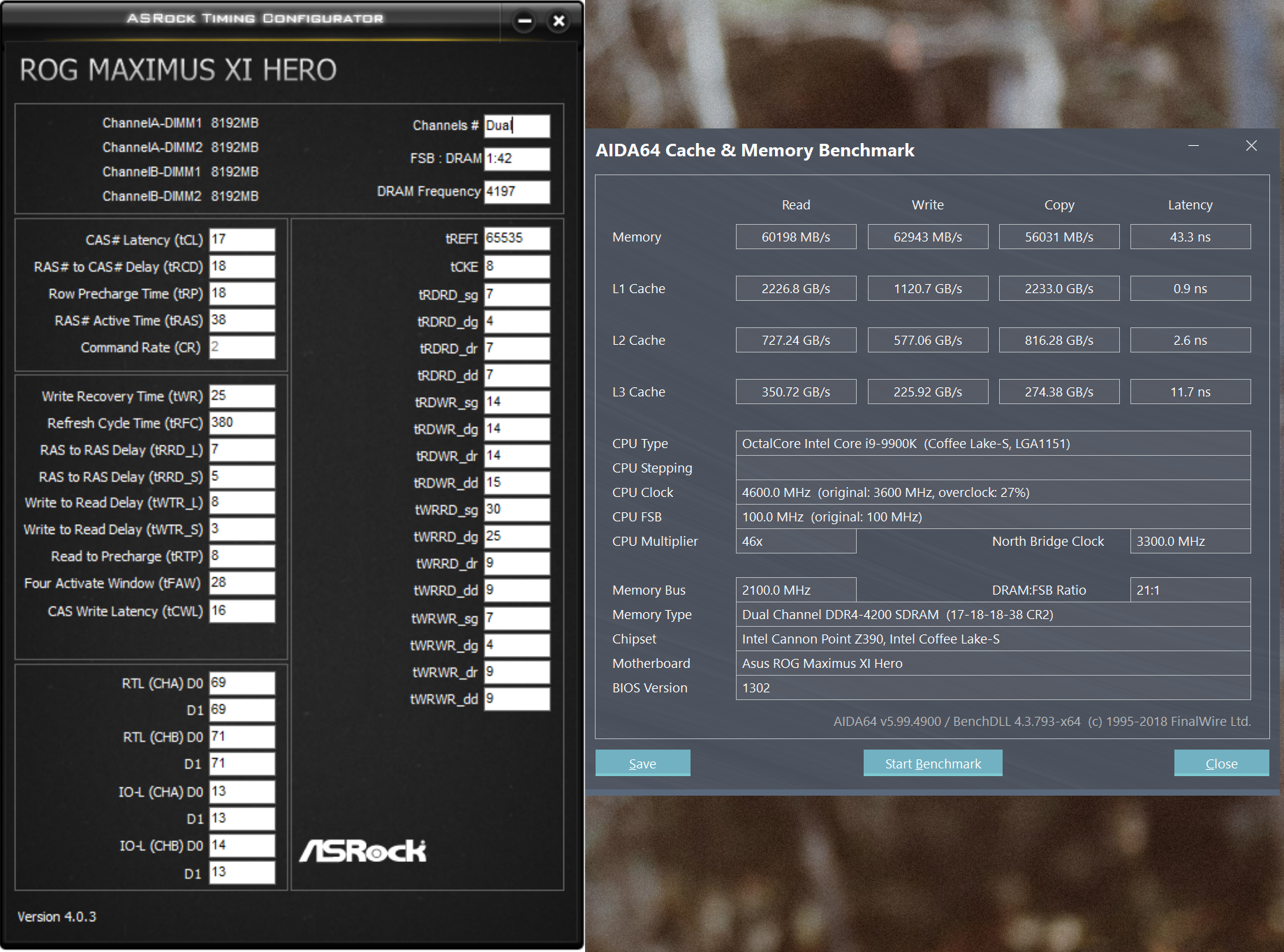The height and width of the screenshot is (952, 1284).
Task: Select the Memory Write result 62943 MB/s
Action: [928, 237]
